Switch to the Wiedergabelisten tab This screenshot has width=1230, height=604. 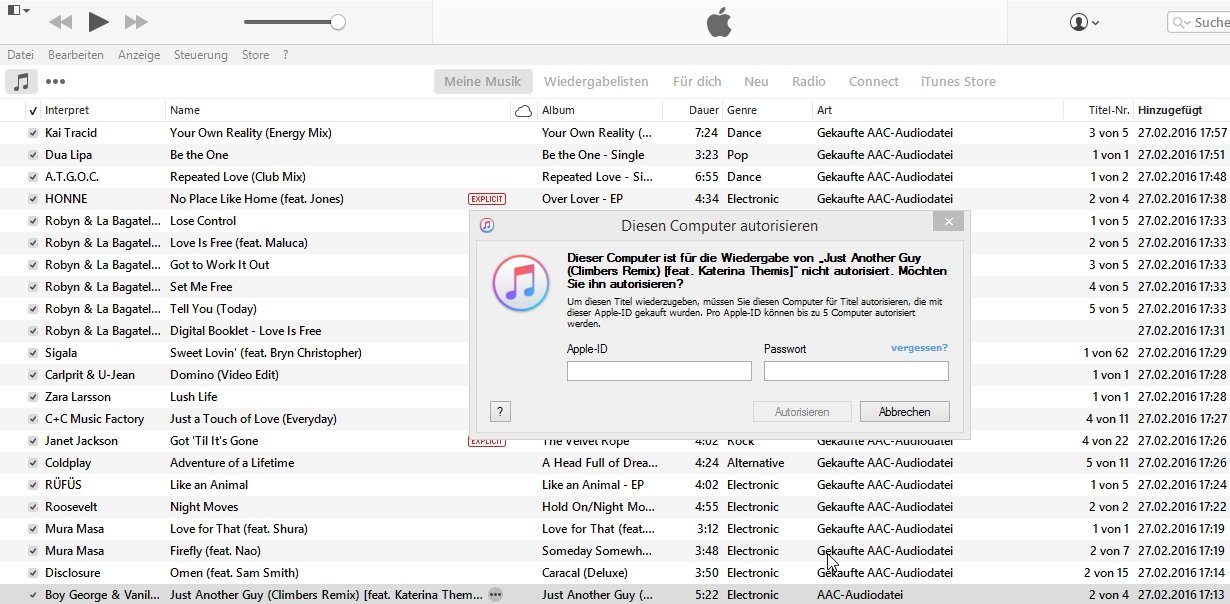(x=596, y=82)
